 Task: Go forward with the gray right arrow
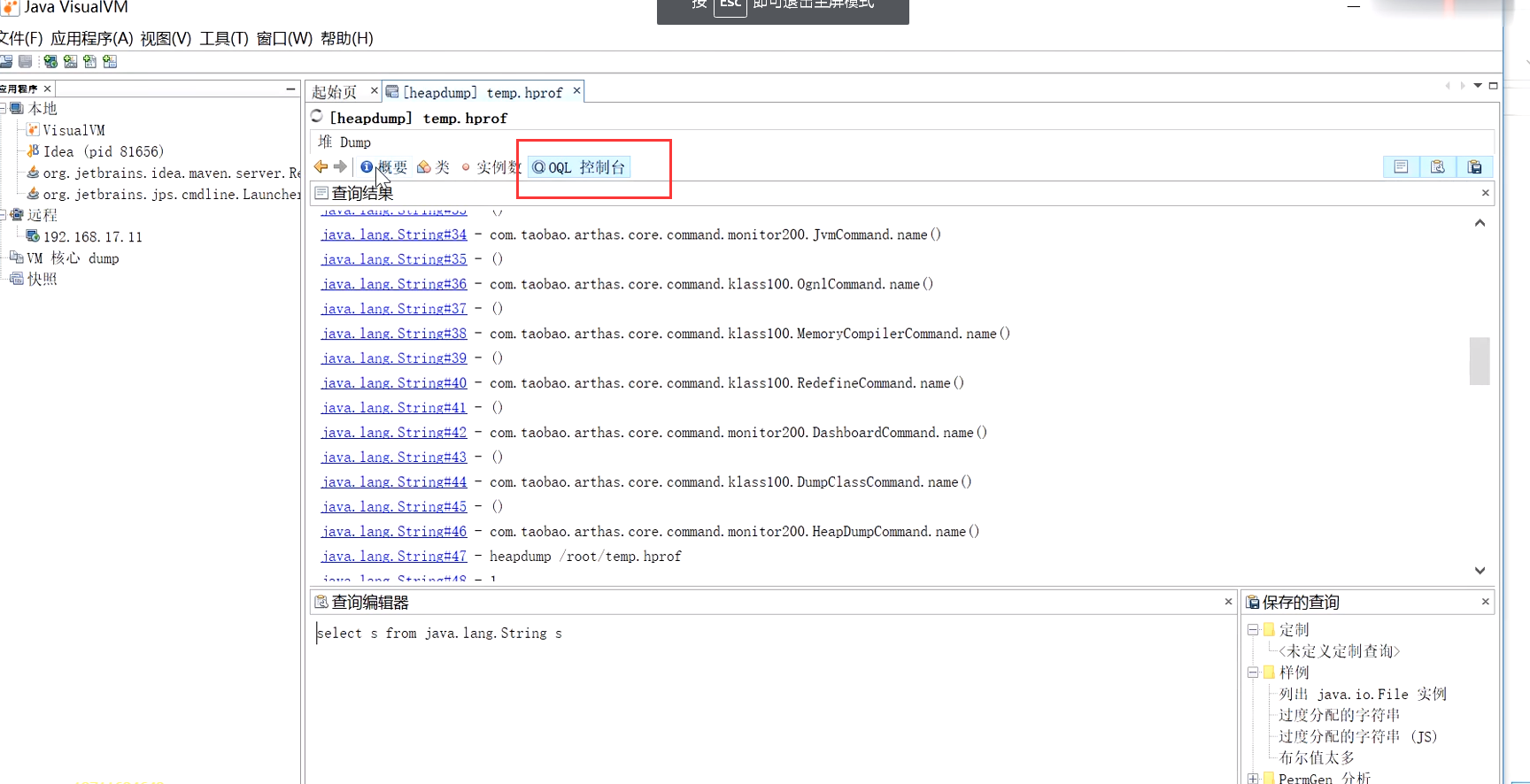pos(340,166)
